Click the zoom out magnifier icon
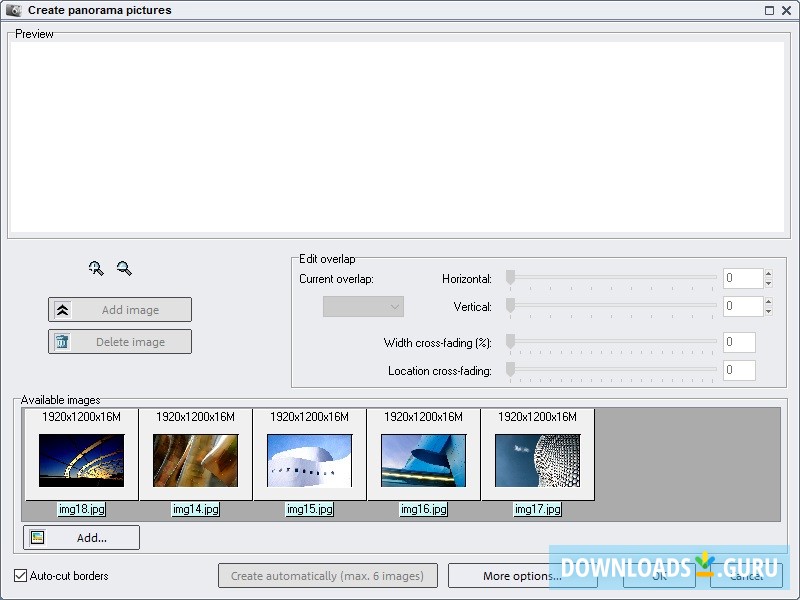Image resolution: width=800 pixels, height=600 pixels. (124, 268)
